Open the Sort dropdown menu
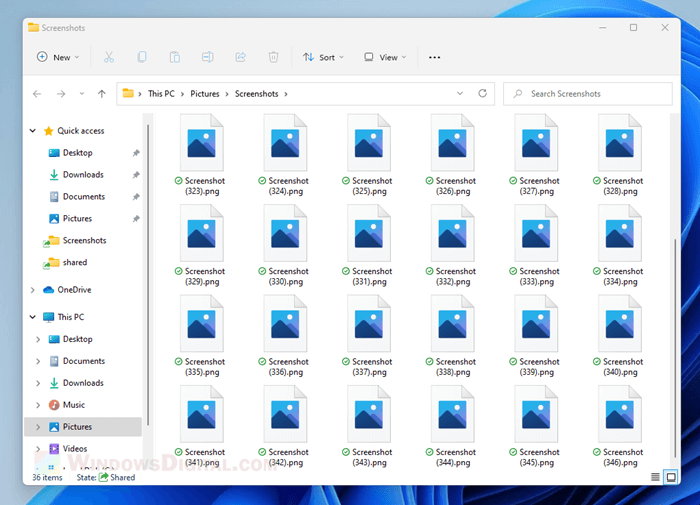This screenshot has width=700, height=505. (324, 57)
